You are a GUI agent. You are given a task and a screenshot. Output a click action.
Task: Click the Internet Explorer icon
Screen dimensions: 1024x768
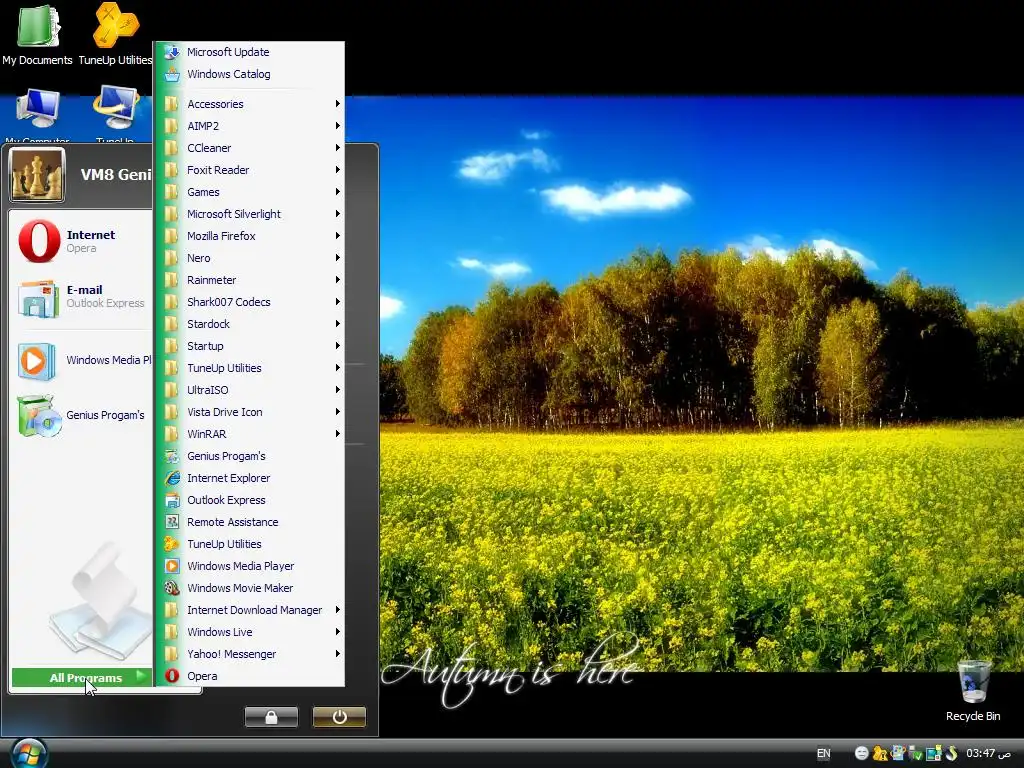(x=172, y=478)
